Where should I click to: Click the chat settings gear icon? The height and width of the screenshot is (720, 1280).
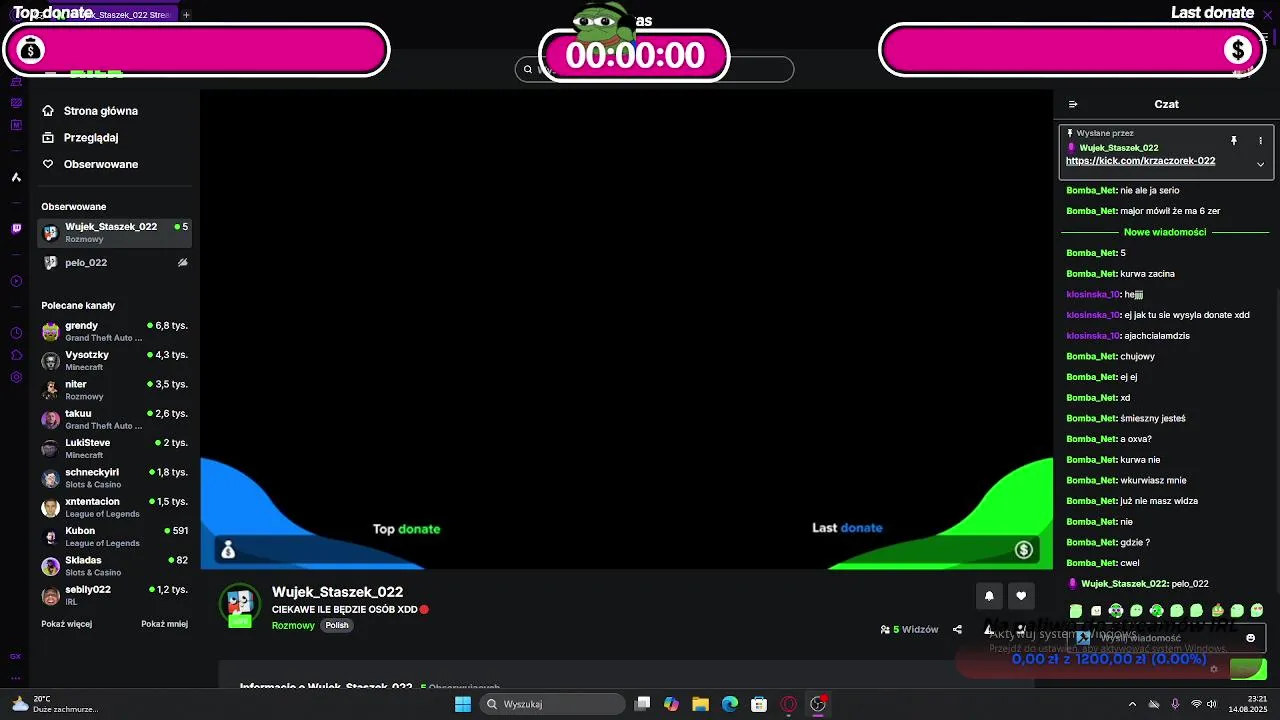[1214, 669]
